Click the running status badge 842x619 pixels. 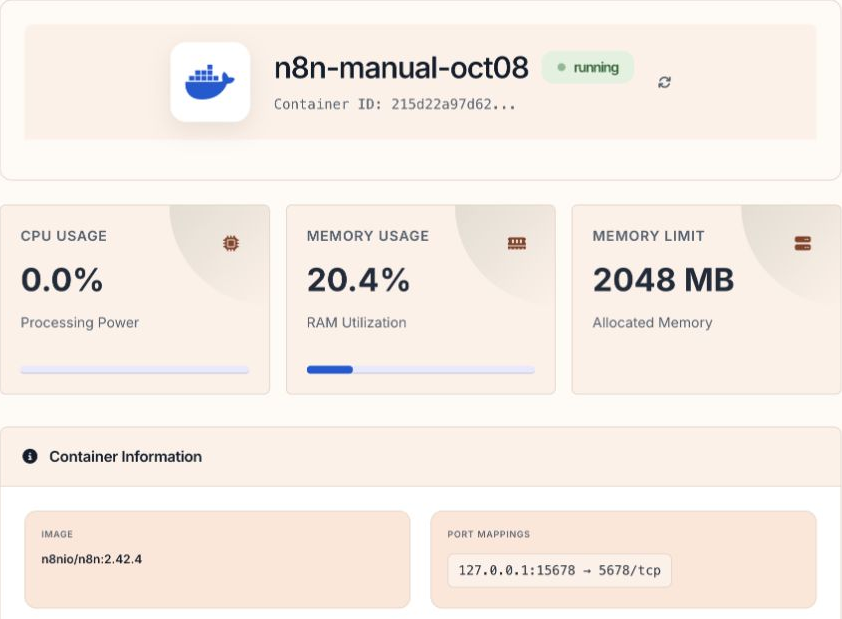pyautogui.click(x=587, y=68)
